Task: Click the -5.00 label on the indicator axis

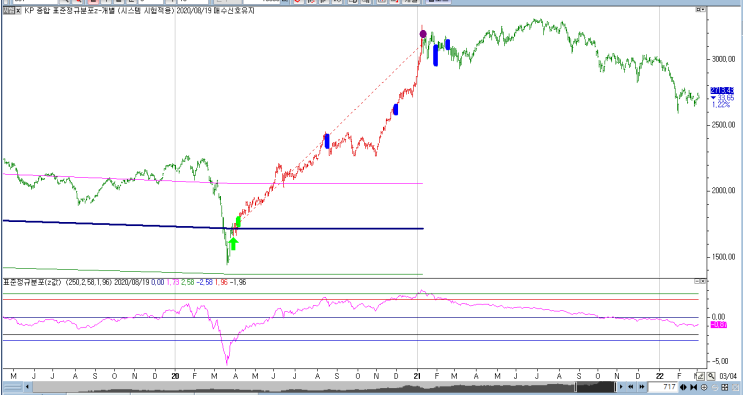Action: point(720,361)
